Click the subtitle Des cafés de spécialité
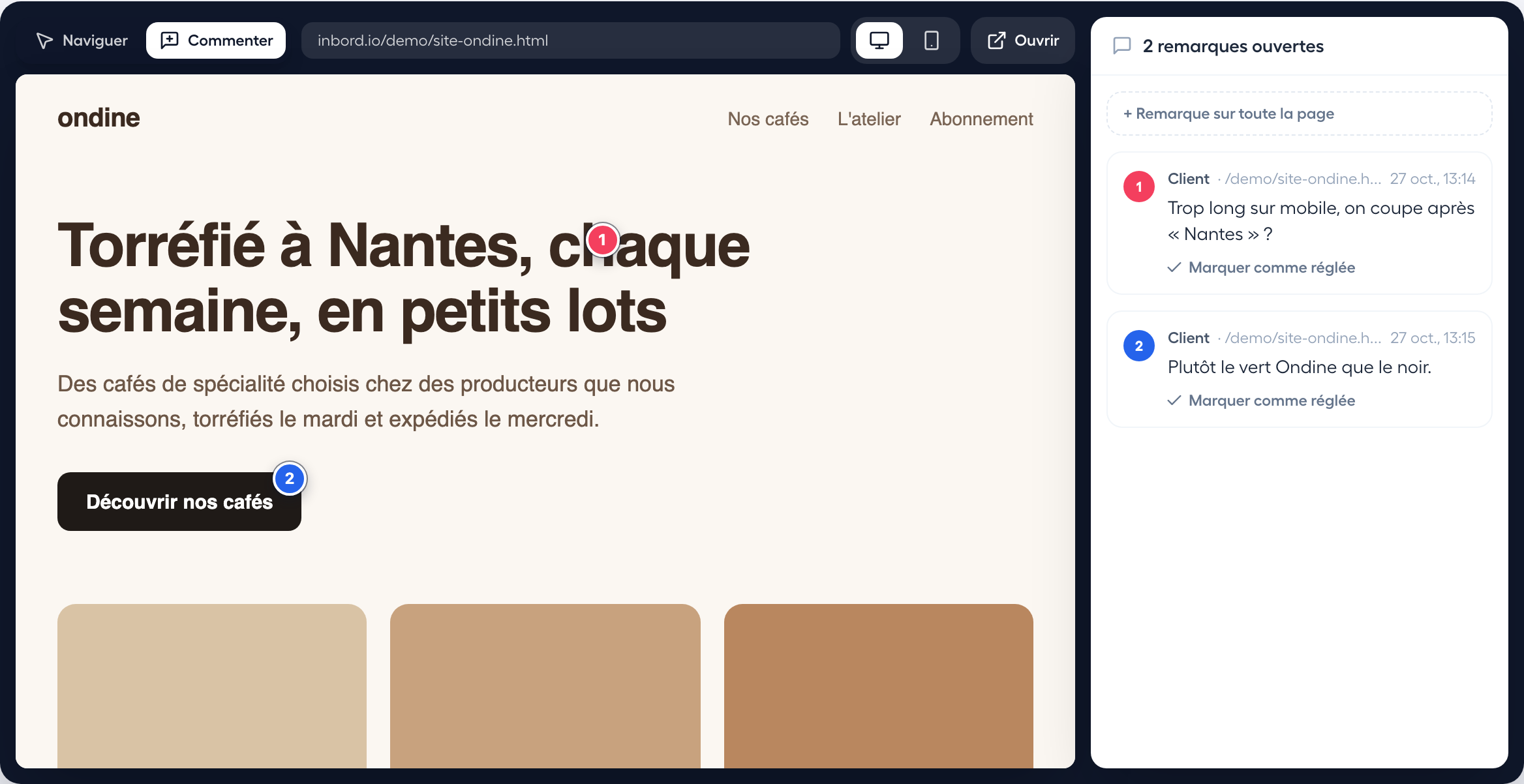Viewport: 1524px width, 784px height. click(x=366, y=401)
